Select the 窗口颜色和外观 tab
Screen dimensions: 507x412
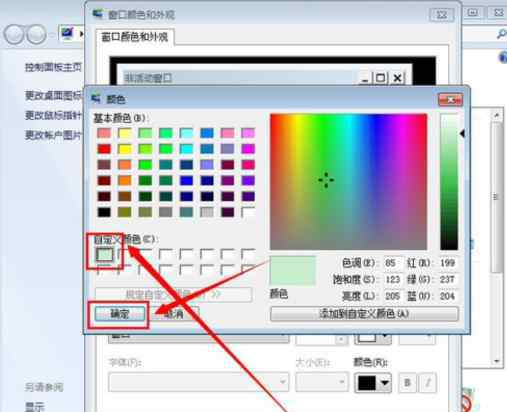[135, 37]
